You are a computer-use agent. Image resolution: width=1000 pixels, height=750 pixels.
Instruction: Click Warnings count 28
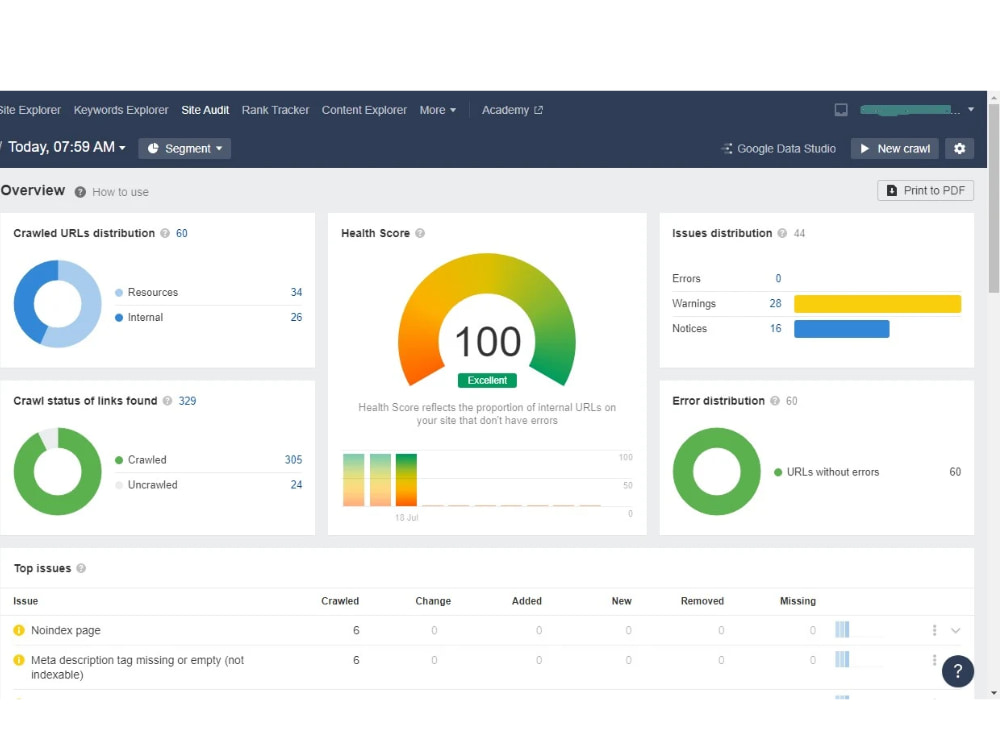click(775, 304)
